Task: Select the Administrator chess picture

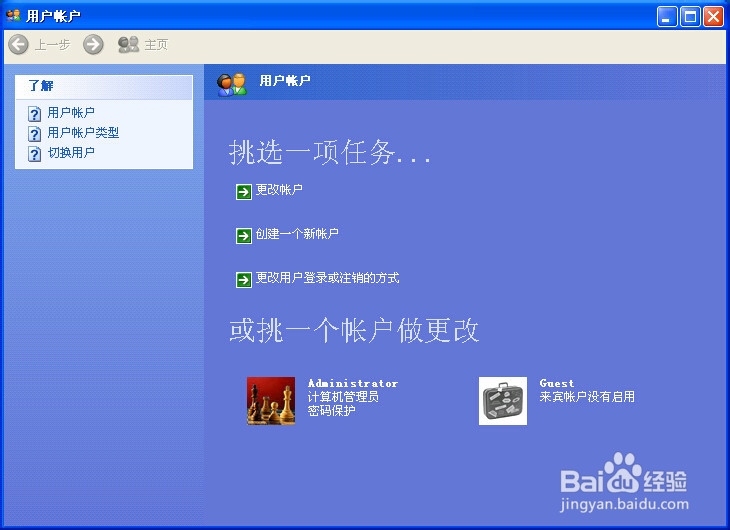Action: pyautogui.click(x=271, y=401)
